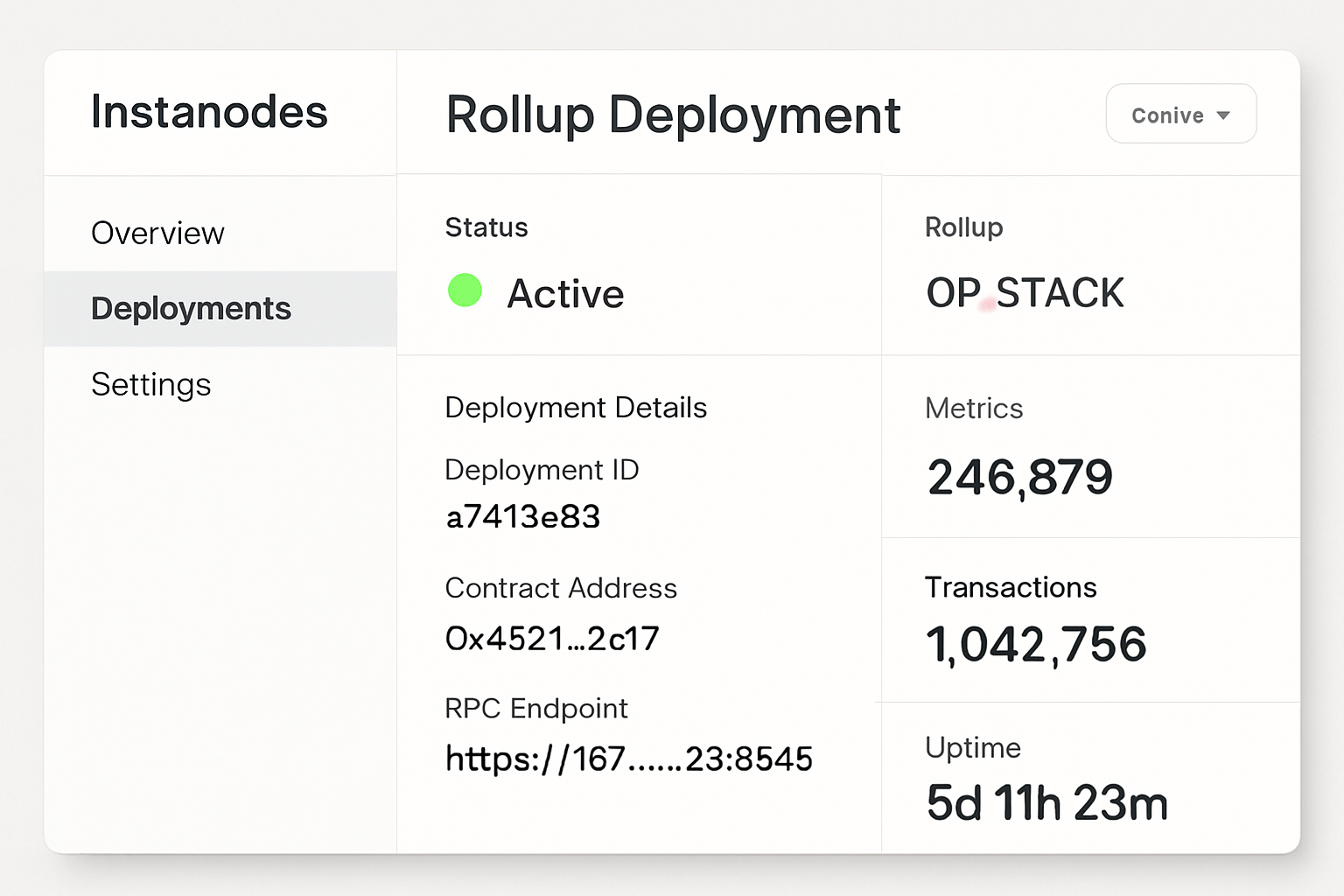Viewport: 1344px width, 896px height.
Task: Open the Conive account dropdown
Action: 1180,114
